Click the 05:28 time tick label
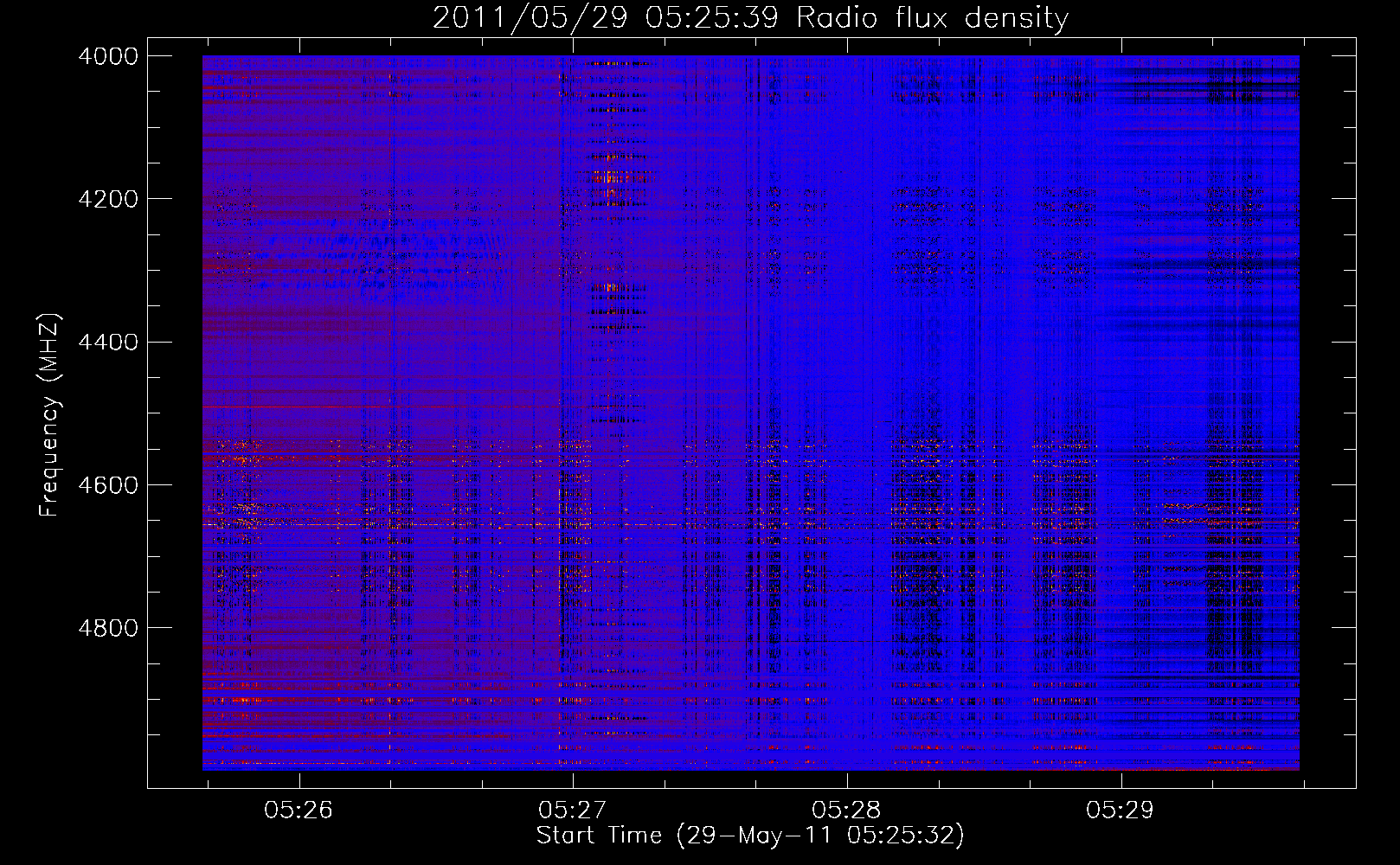The height and width of the screenshot is (865, 1400). pyautogui.click(x=846, y=811)
